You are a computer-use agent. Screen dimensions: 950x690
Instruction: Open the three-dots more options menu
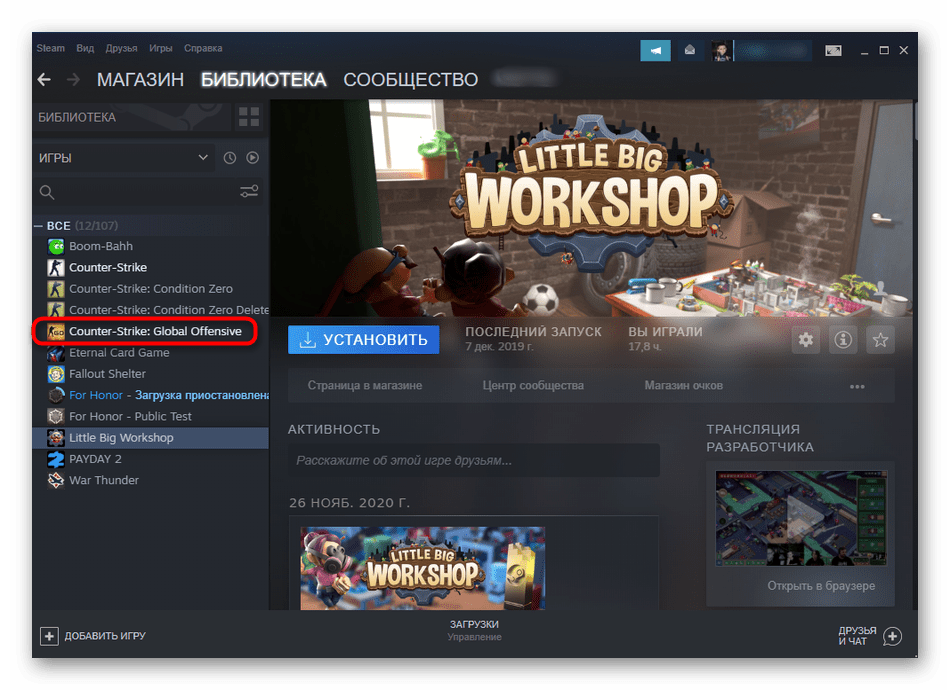click(x=857, y=386)
